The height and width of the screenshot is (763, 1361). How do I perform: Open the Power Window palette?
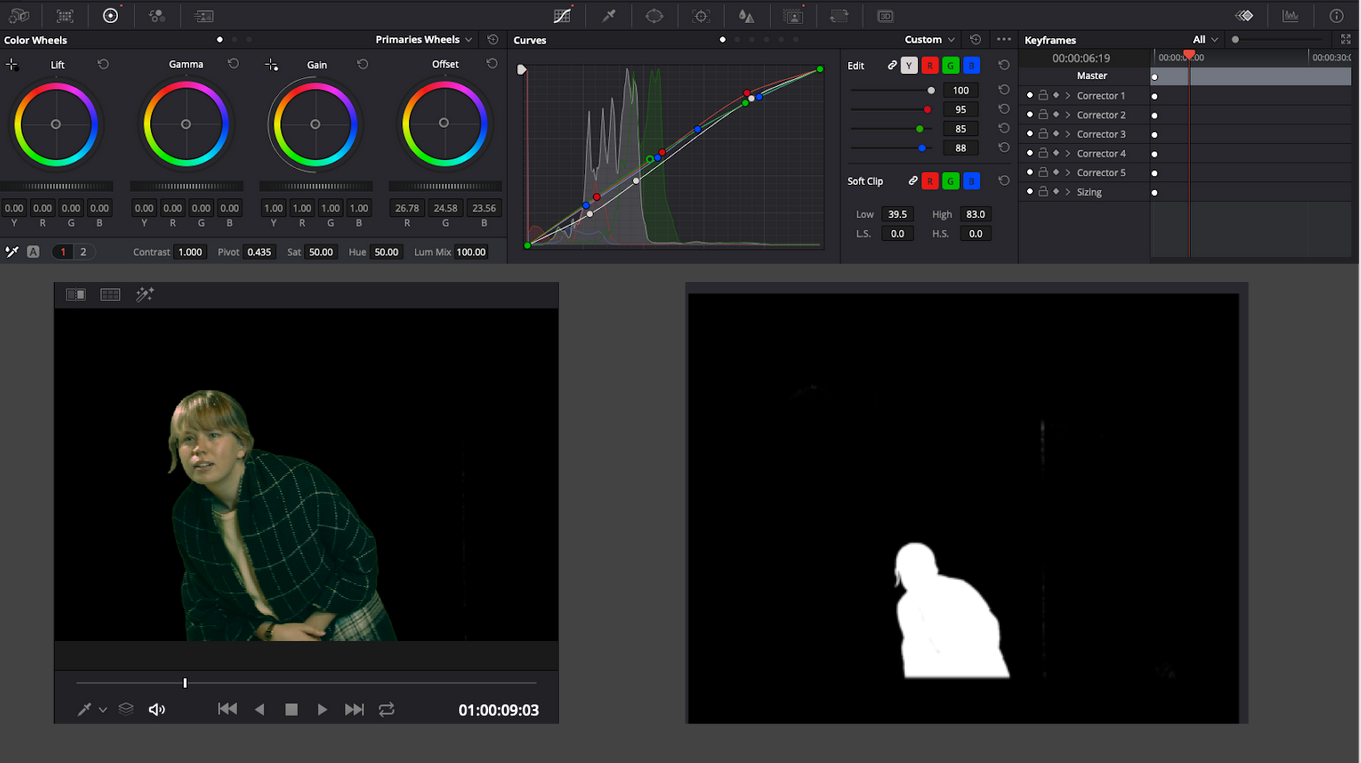(654, 16)
